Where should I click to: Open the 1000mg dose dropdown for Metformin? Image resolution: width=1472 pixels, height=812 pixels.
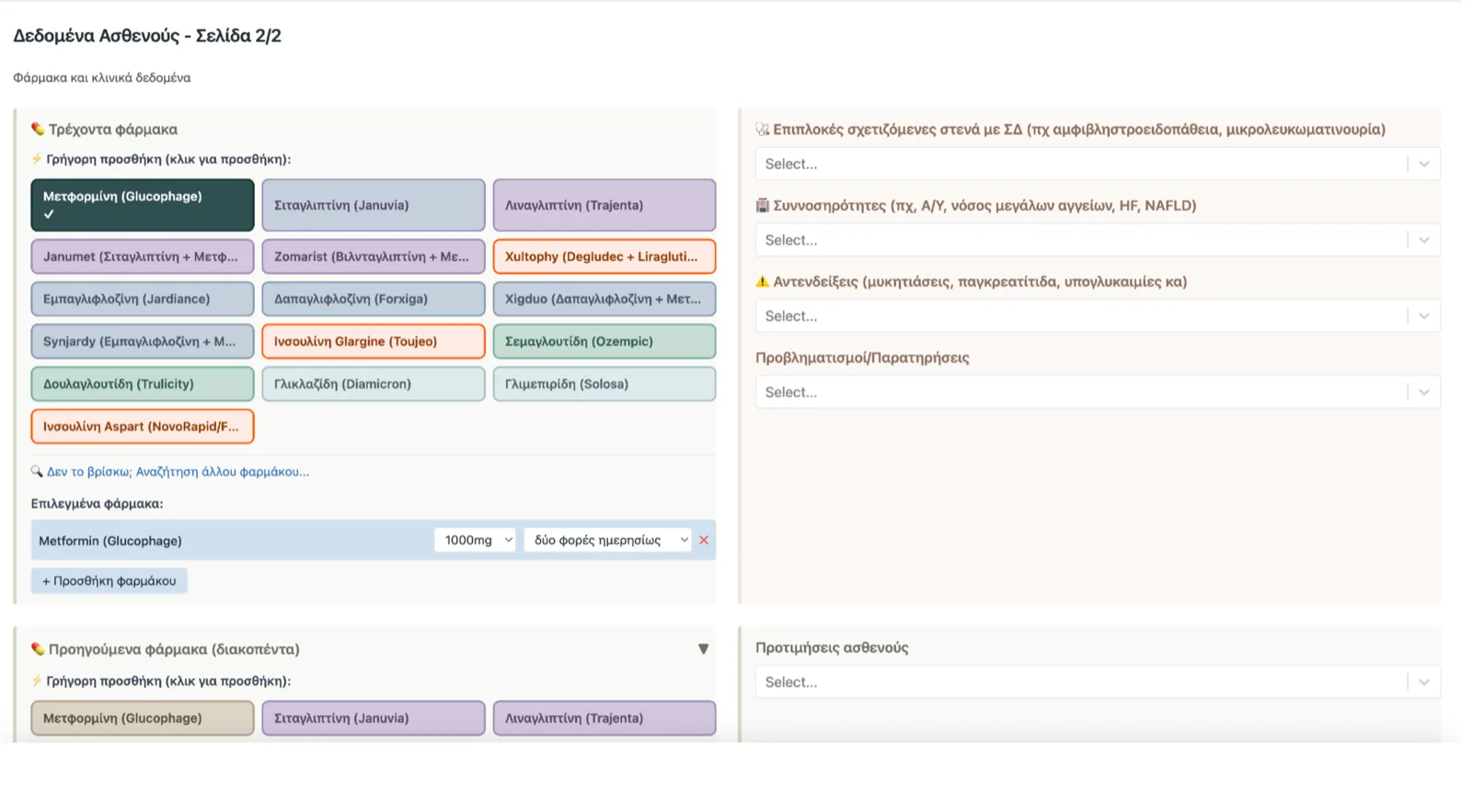[x=475, y=540]
